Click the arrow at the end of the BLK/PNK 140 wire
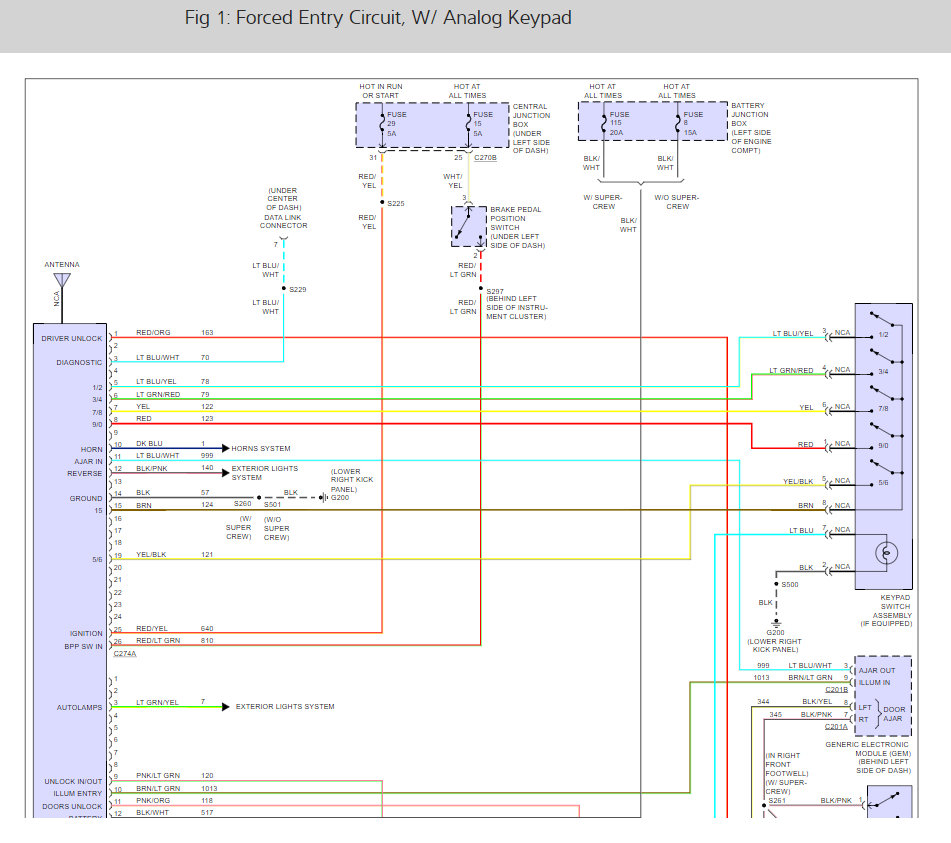 (x=226, y=472)
